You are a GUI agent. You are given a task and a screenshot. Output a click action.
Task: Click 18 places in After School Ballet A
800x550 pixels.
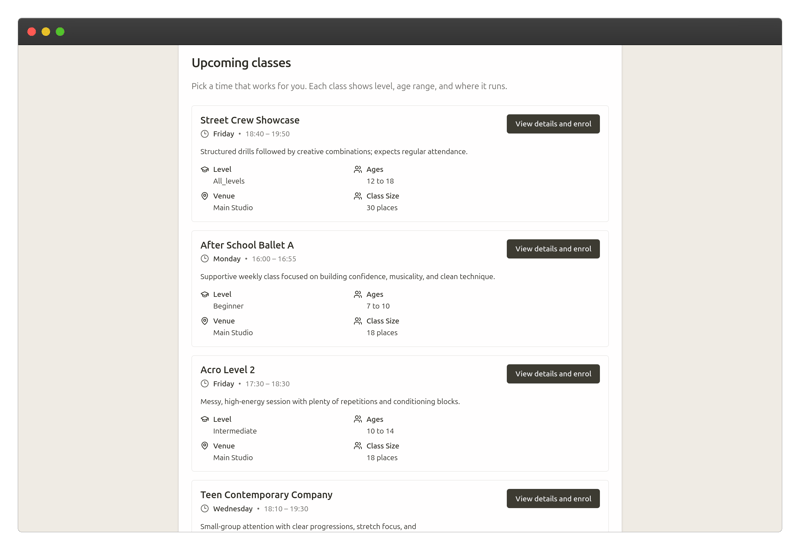coord(382,333)
